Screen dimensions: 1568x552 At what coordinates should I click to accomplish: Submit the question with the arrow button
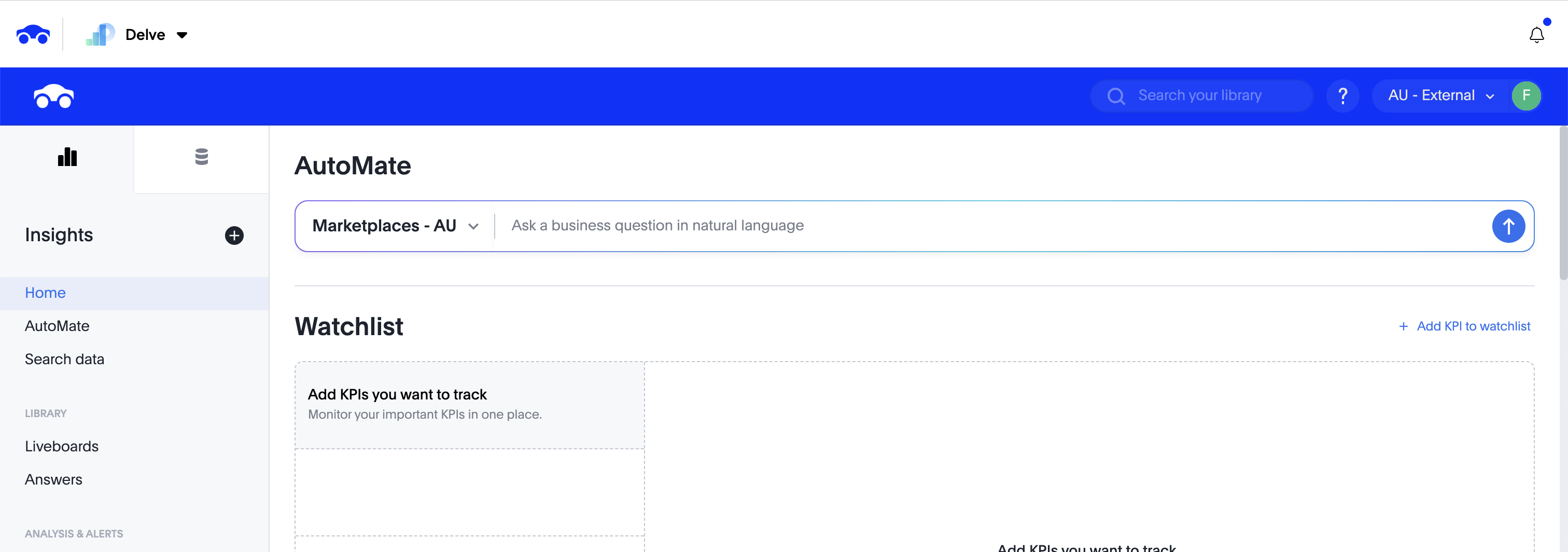[x=1508, y=226]
